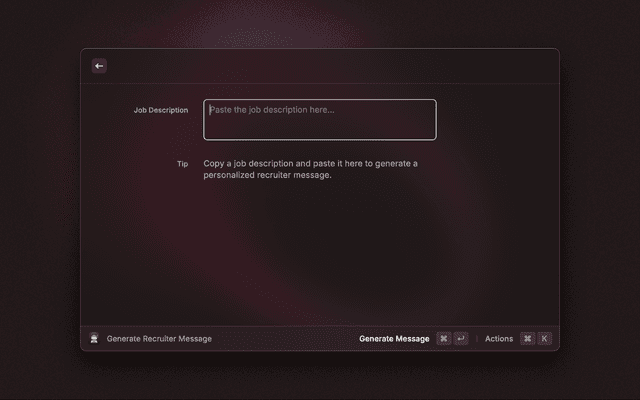Click the back arrow icon
This screenshot has width=640, height=400.
(x=98, y=66)
